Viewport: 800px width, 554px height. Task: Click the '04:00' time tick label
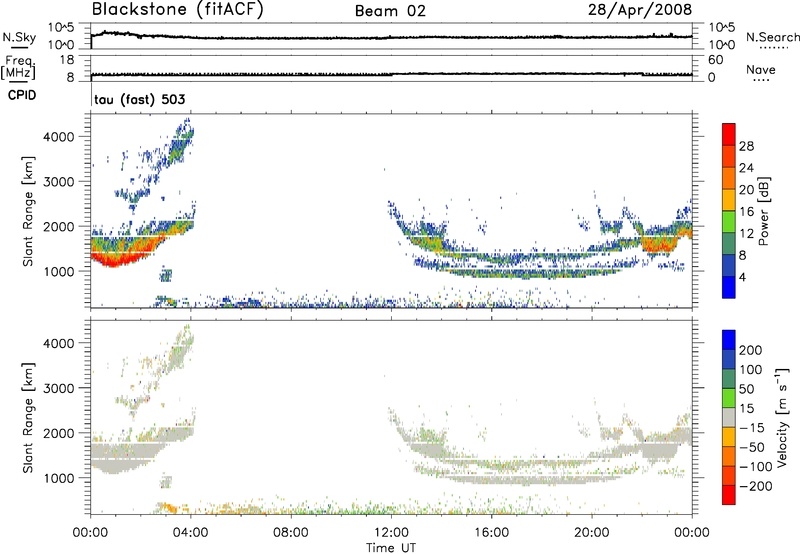[190, 533]
